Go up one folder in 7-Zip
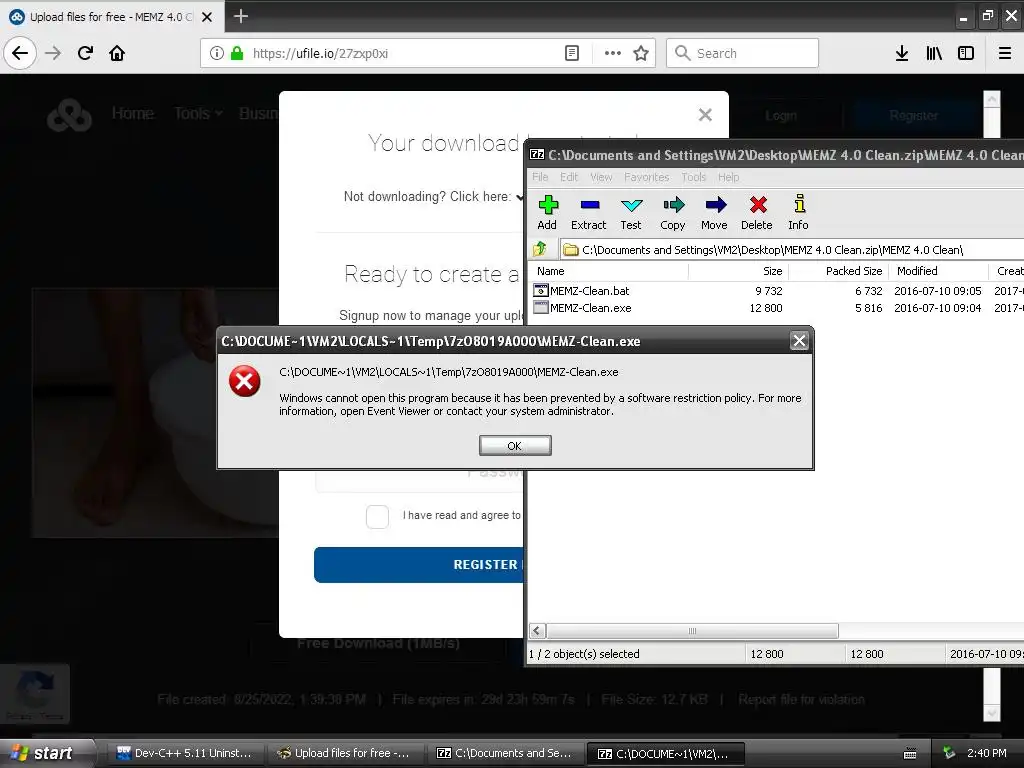Viewport: 1024px width, 768px height. point(540,249)
